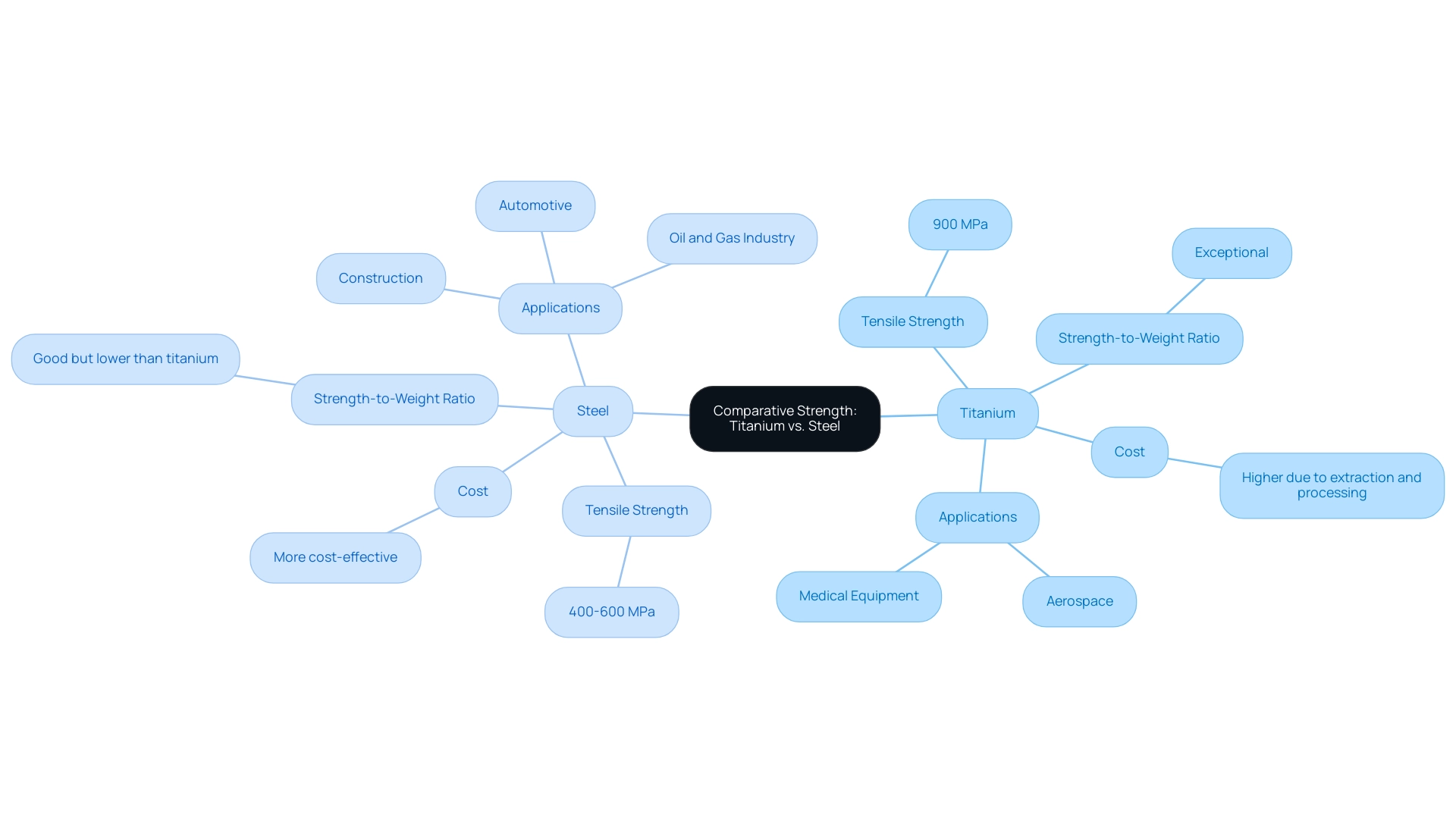The width and height of the screenshot is (1456, 821).
Task: Click the 400-600 MPa label under Steel
Action: click(613, 611)
